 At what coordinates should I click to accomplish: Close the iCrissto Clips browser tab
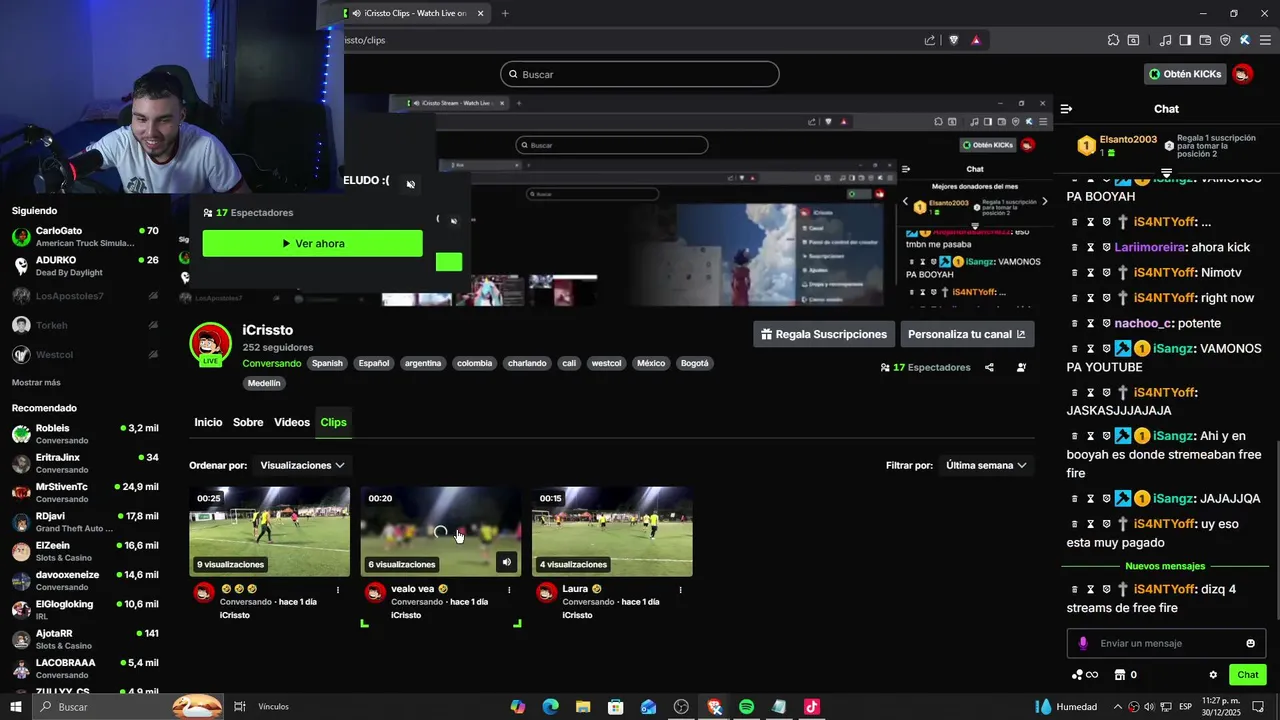480,13
